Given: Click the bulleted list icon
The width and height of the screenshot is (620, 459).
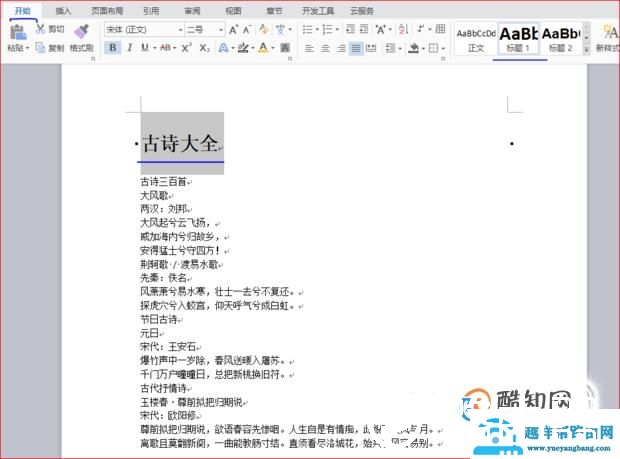Looking at the screenshot, I should [x=308, y=30].
